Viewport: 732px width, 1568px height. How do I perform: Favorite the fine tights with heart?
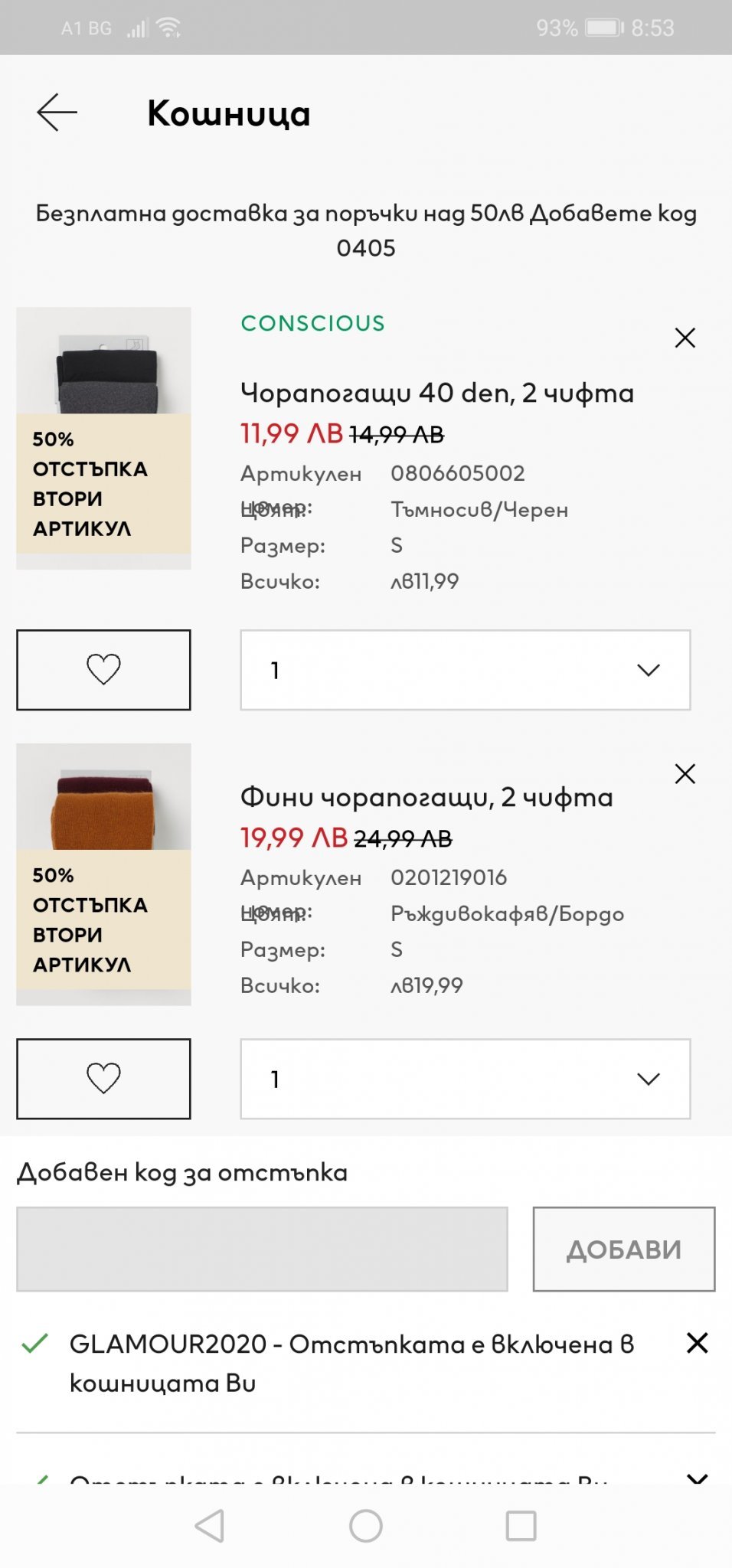103,1079
